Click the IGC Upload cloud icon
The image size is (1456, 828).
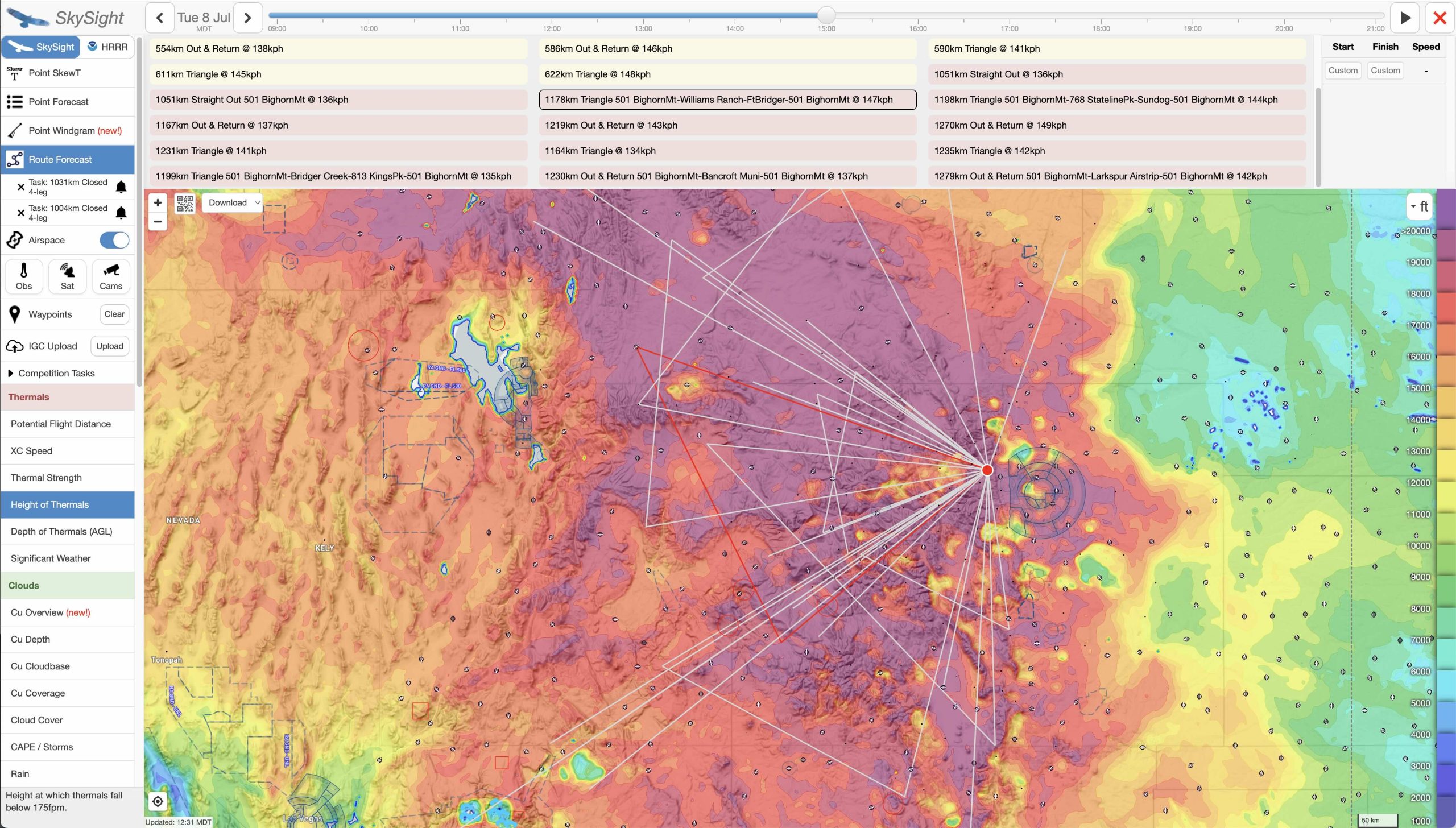click(14, 346)
